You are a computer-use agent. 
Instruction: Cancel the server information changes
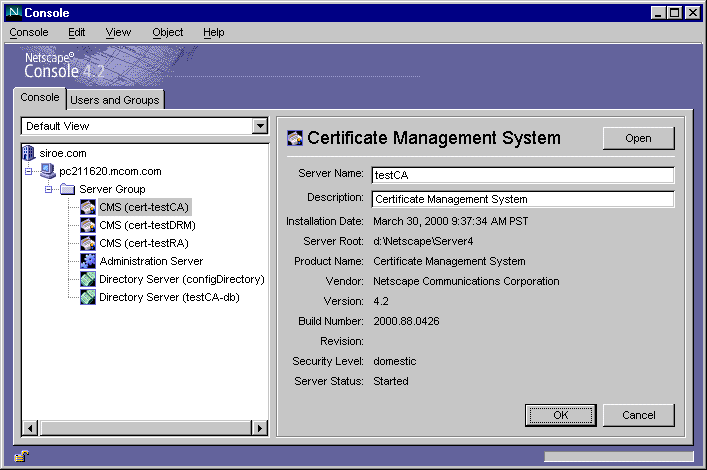(638, 415)
